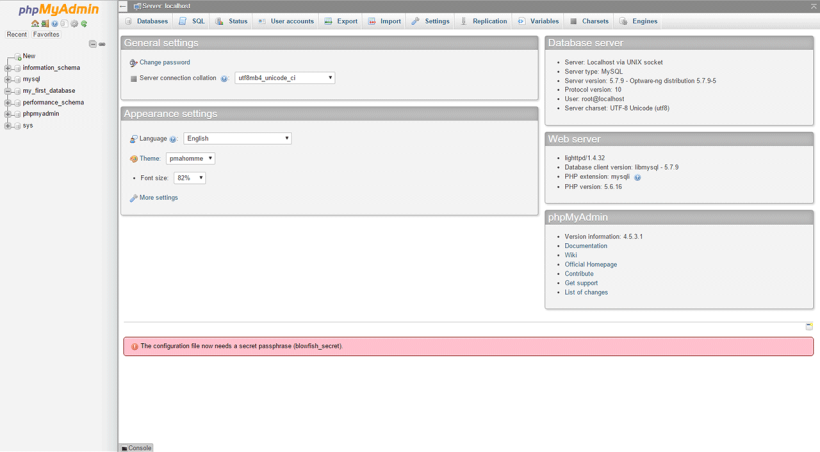Hide navigation panel using top-left dash icon
Viewport: 820px width, 452px height.
pyautogui.click(x=123, y=6)
